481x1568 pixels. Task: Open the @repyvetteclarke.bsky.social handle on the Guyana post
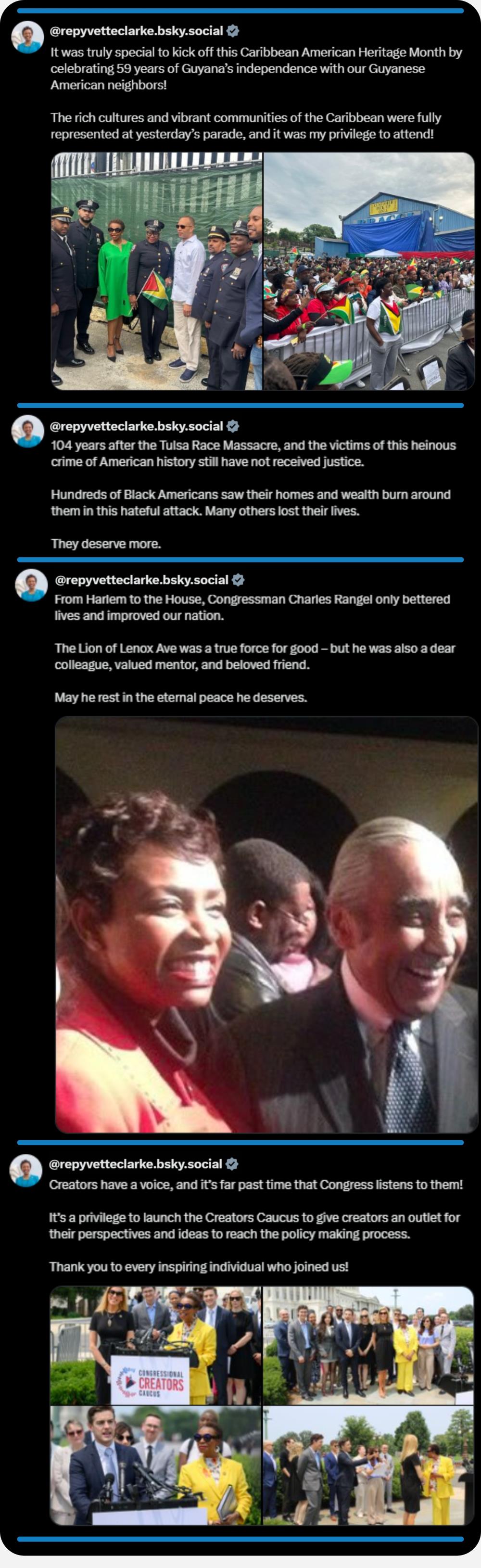click(137, 31)
